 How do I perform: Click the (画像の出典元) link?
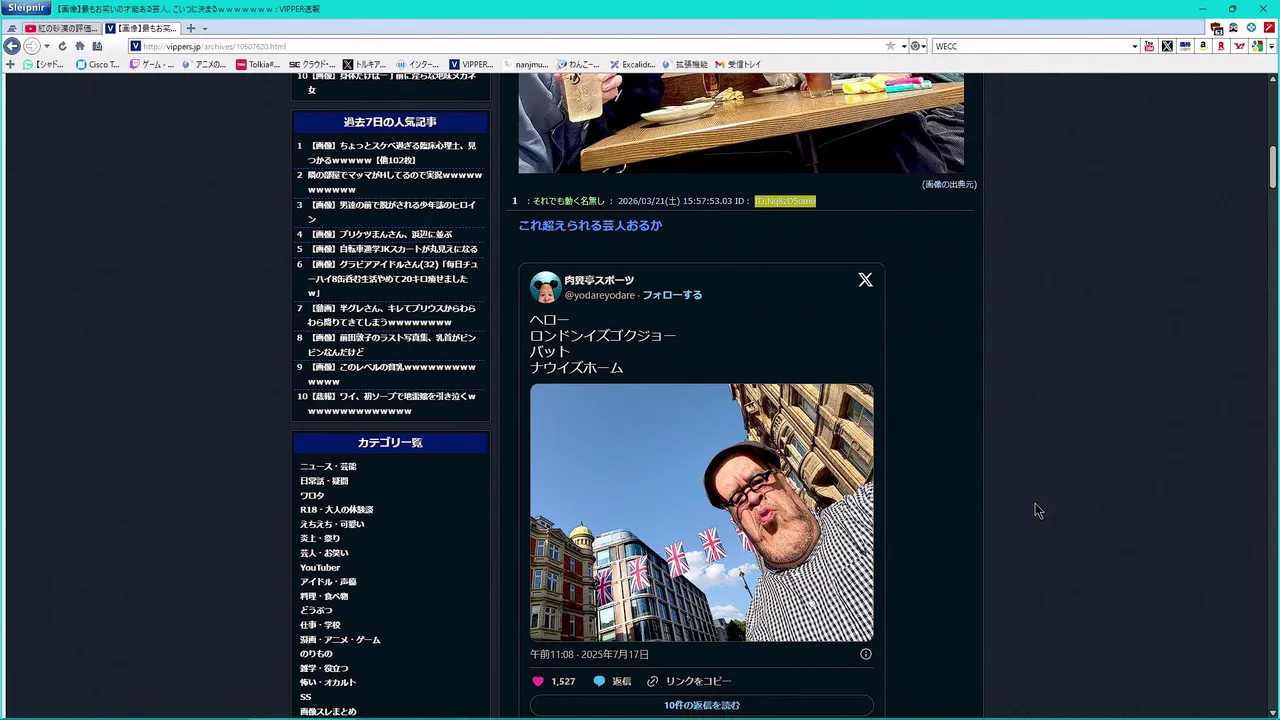click(949, 184)
